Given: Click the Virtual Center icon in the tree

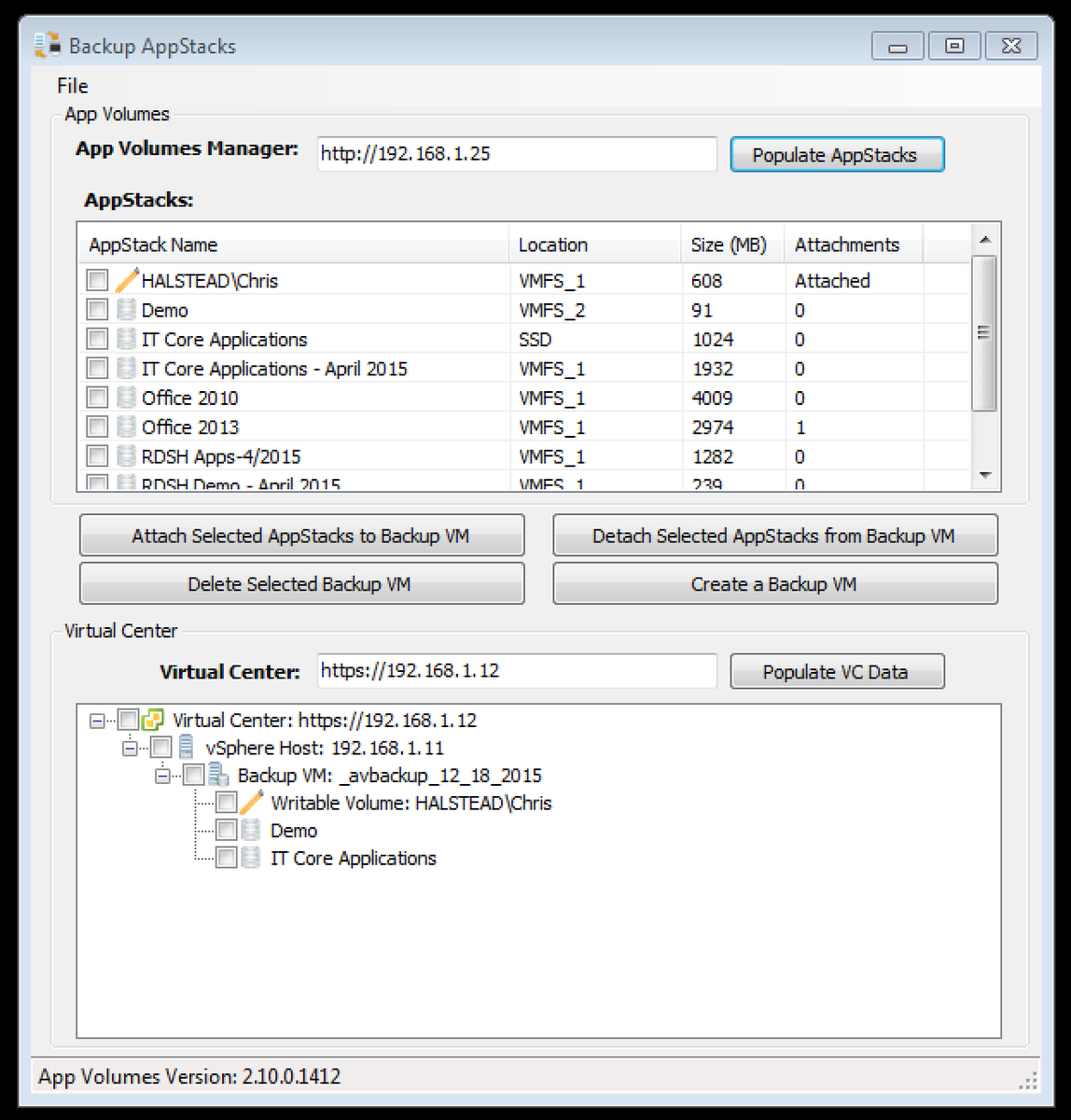Looking at the screenshot, I should tap(152, 720).
